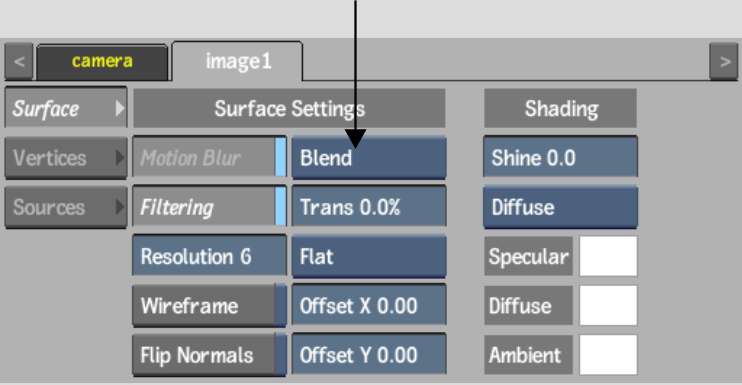Pick the Ambient color swatch
The width and height of the screenshot is (742, 385).
pyautogui.click(x=608, y=355)
